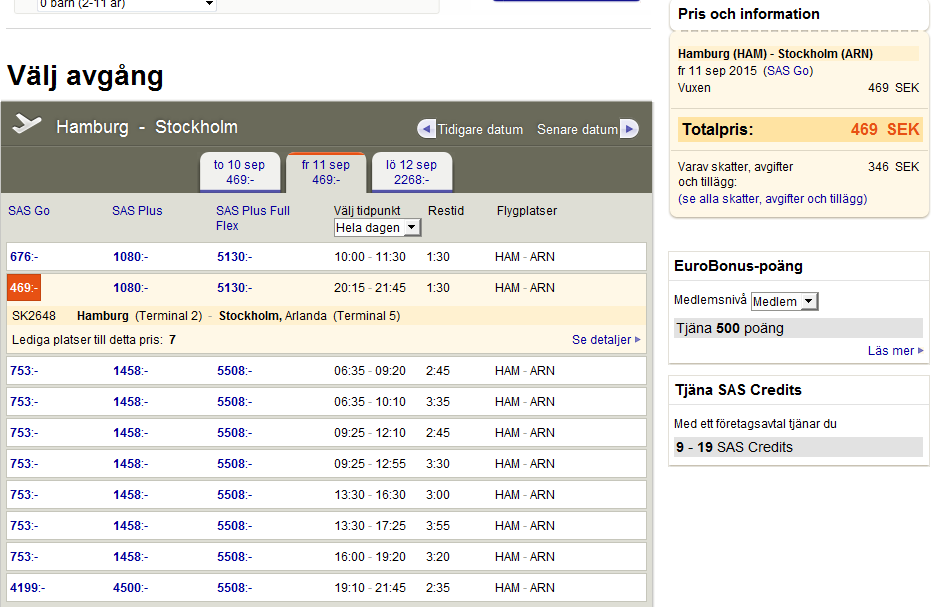Screen dimensions: 932x607
Task: Choose 1080:- SAS Plus on 20:15 flight
Action: 131,288
